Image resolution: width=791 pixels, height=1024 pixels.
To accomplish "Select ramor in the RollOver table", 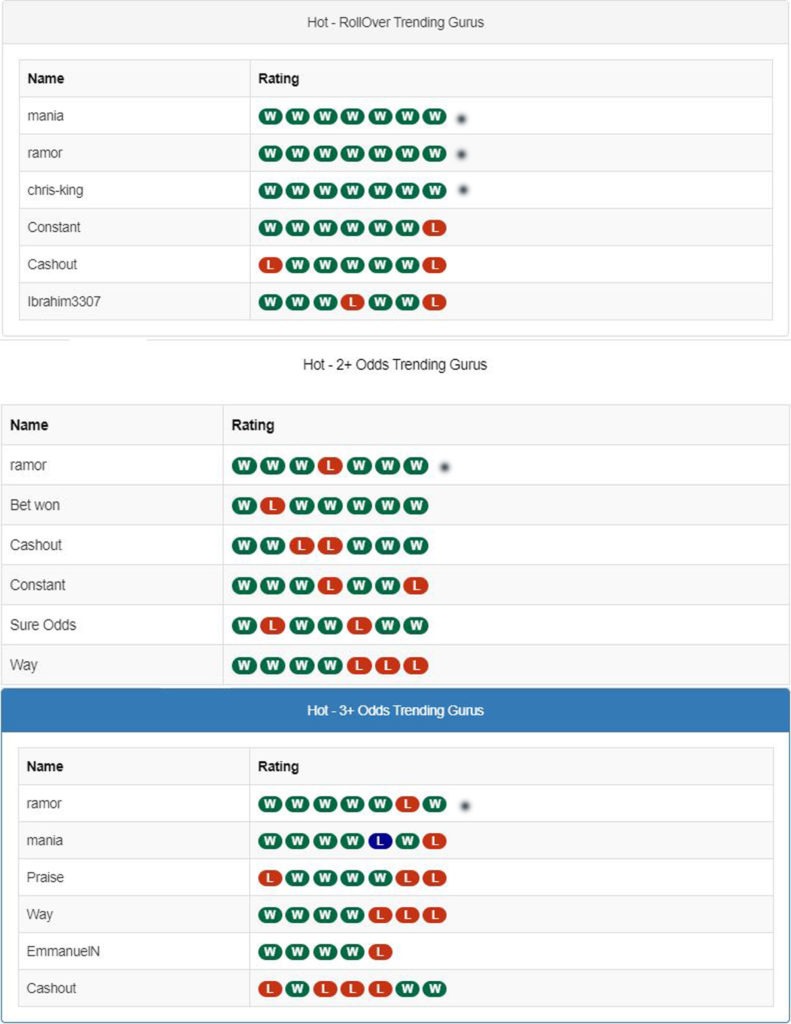I will tap(45, 153).
